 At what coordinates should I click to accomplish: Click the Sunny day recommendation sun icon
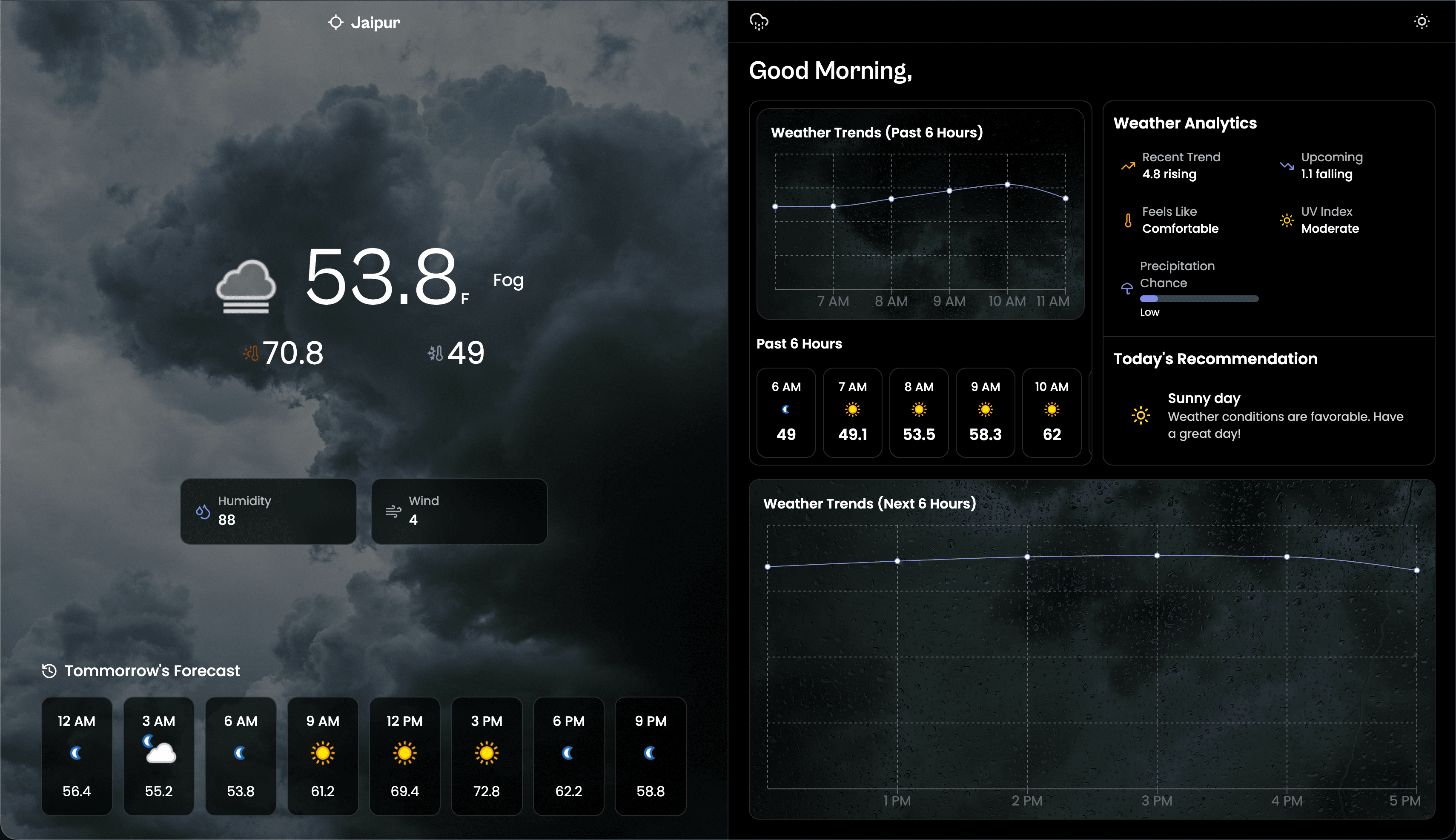tap(1141, 415)
